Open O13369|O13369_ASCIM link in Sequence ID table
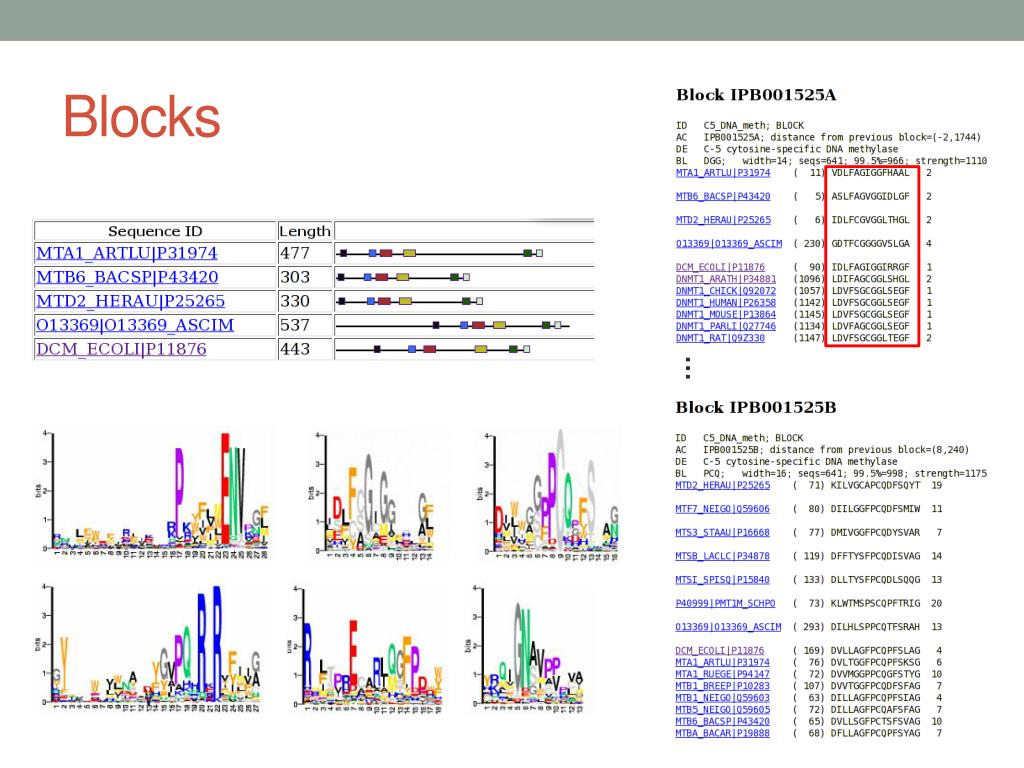The height and width of the screenshot is (768, 1024). 135,325
